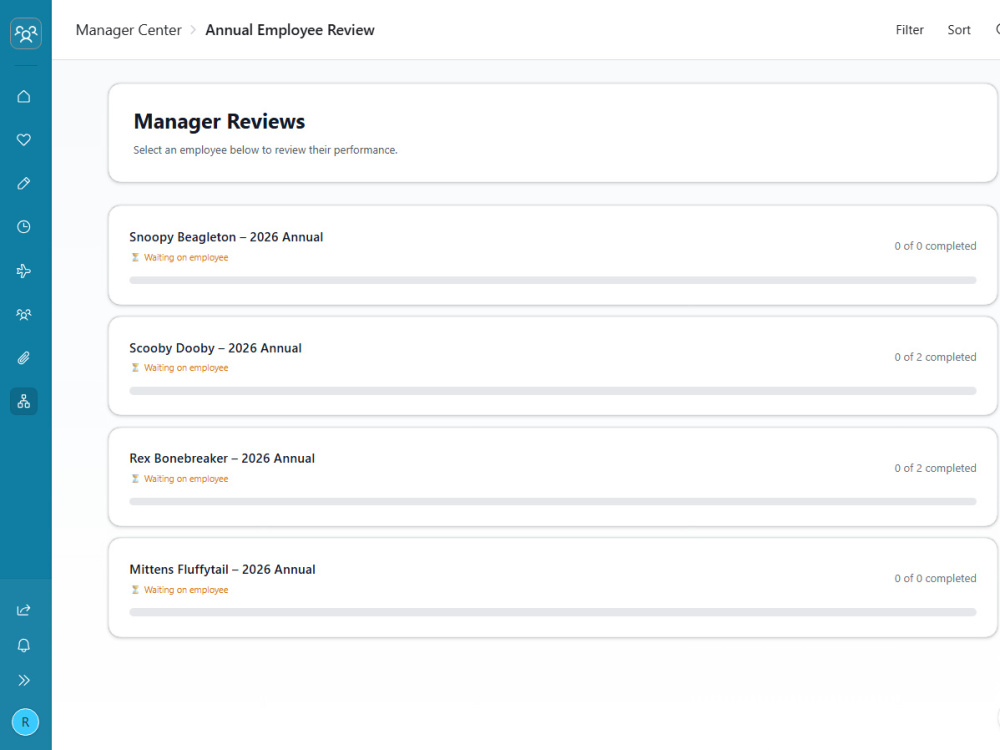Click '0 of 0 completed' for Snoopy Beagleton

coord(935,246)
